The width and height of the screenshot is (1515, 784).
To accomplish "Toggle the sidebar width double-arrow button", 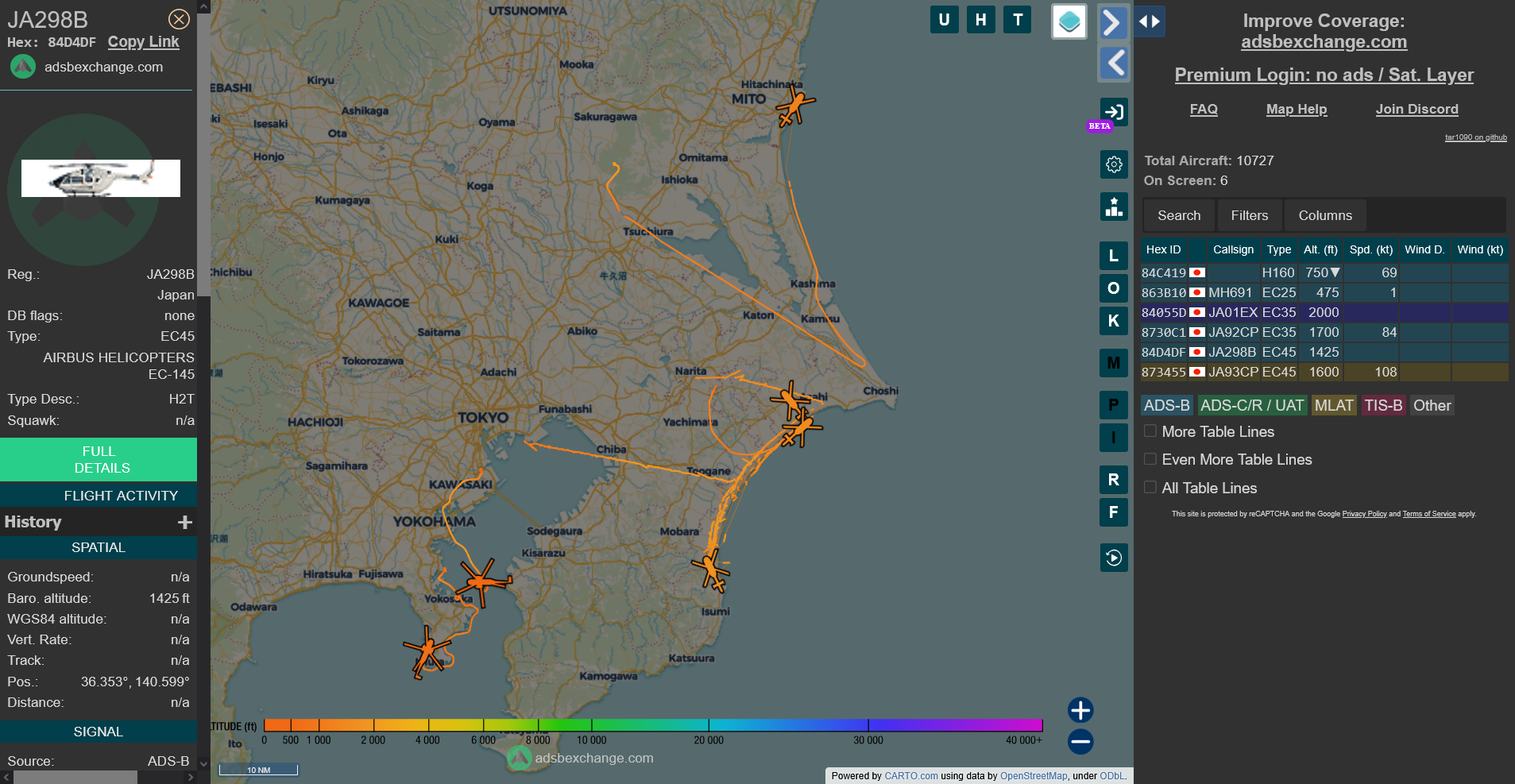I will [x=1150, y=21].
